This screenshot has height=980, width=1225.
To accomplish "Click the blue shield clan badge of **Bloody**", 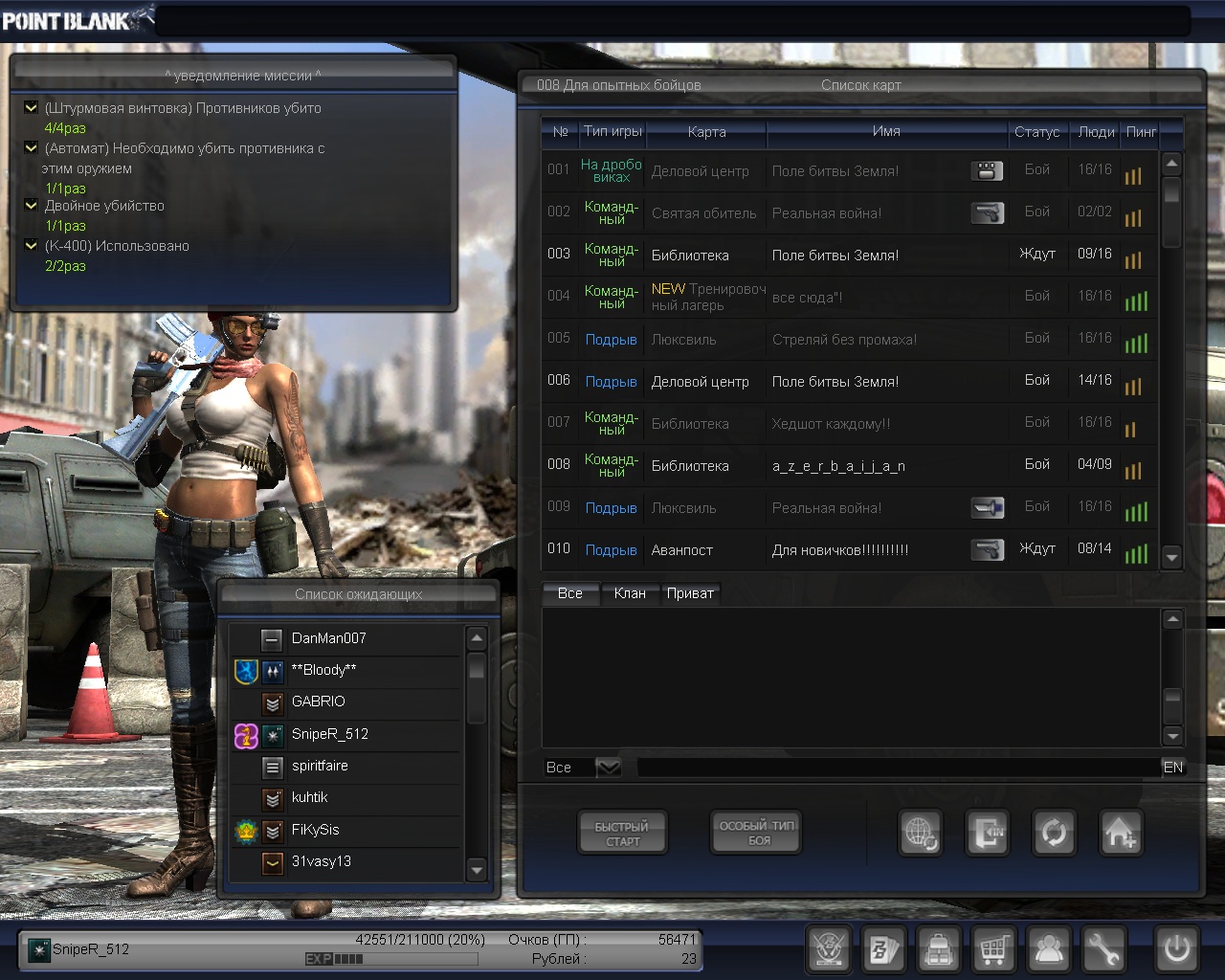I will (x=246, y=671).
